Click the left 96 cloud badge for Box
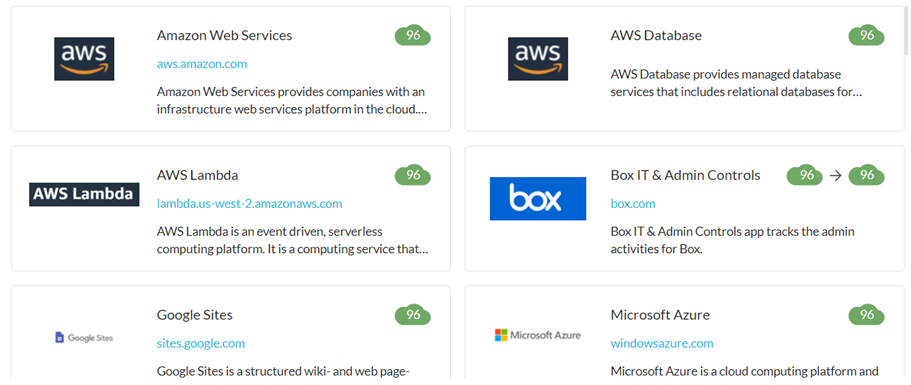This screenshot has height=385, width=911. pyautogui.click(x=805, y=175)
